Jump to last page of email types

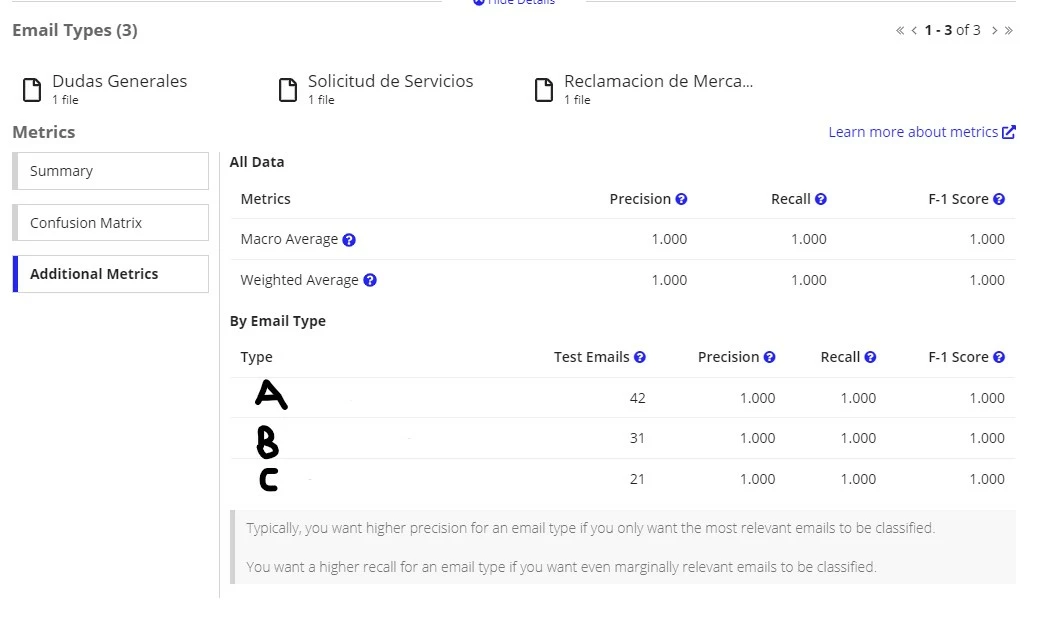tap(1009, 30)
